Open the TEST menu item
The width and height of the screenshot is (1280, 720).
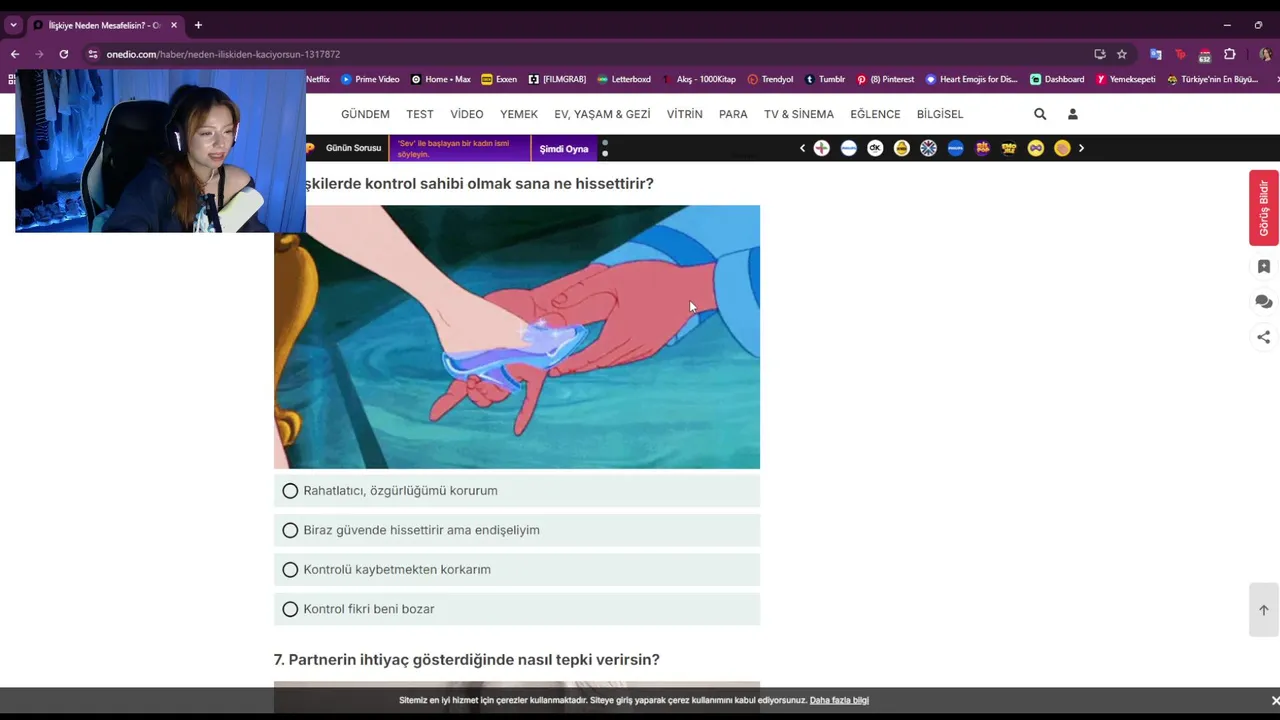420,114
